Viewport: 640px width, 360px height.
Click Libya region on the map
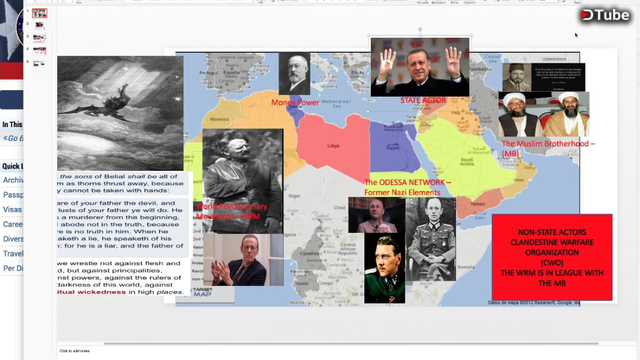coord(333,146)
